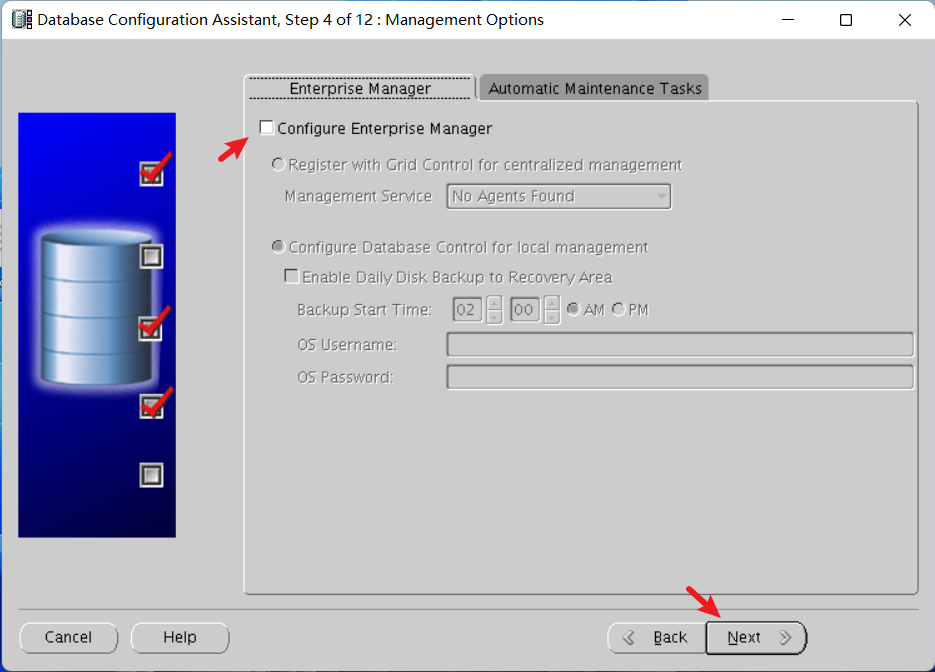The width and height of the screenshot is (935, 672).
Task: Decrease backup hour with down stepper
Action: click(494, 317)
